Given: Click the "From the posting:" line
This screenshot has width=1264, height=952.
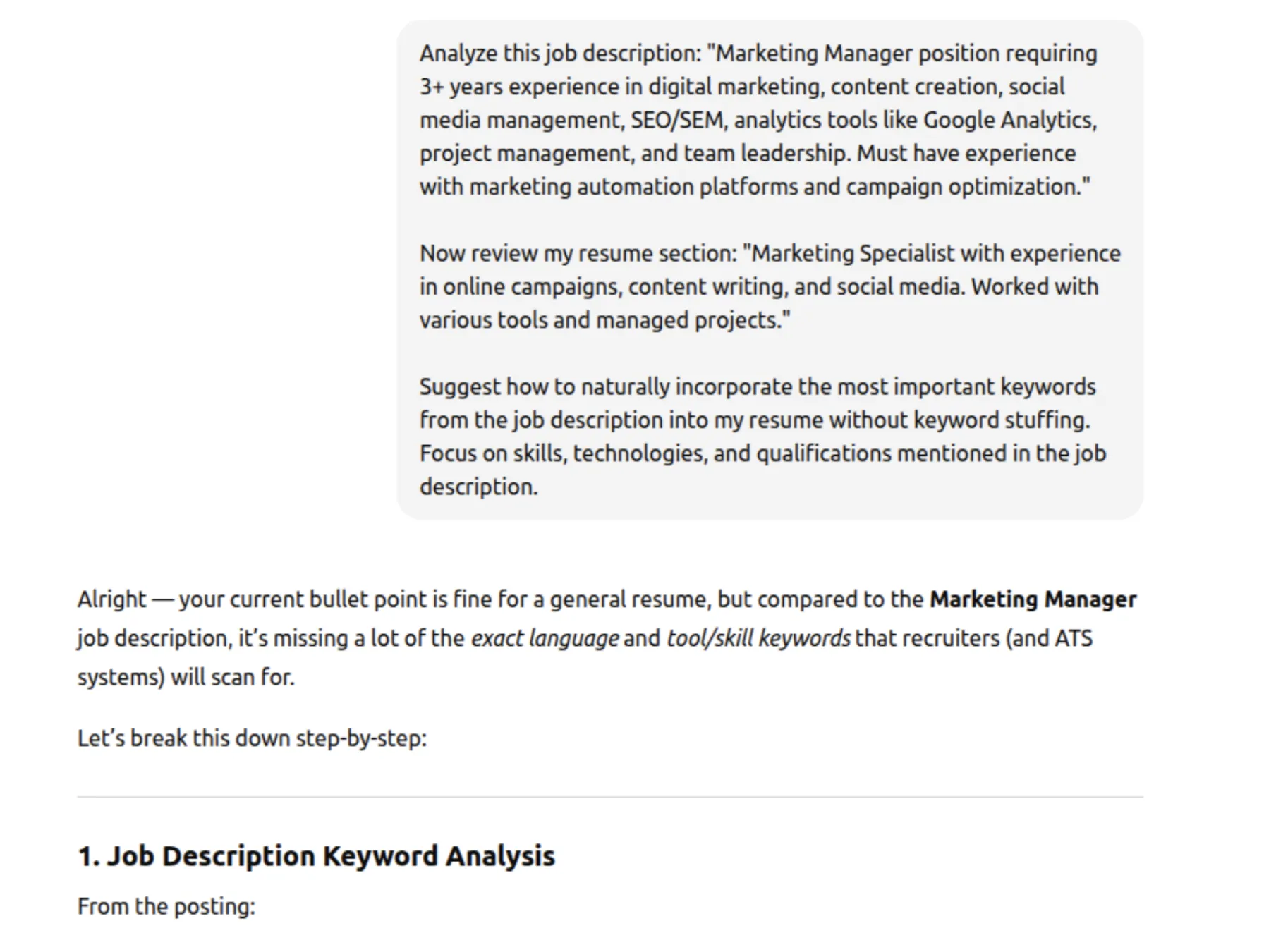Looking at the screenshot, I should tap(166, 906).
